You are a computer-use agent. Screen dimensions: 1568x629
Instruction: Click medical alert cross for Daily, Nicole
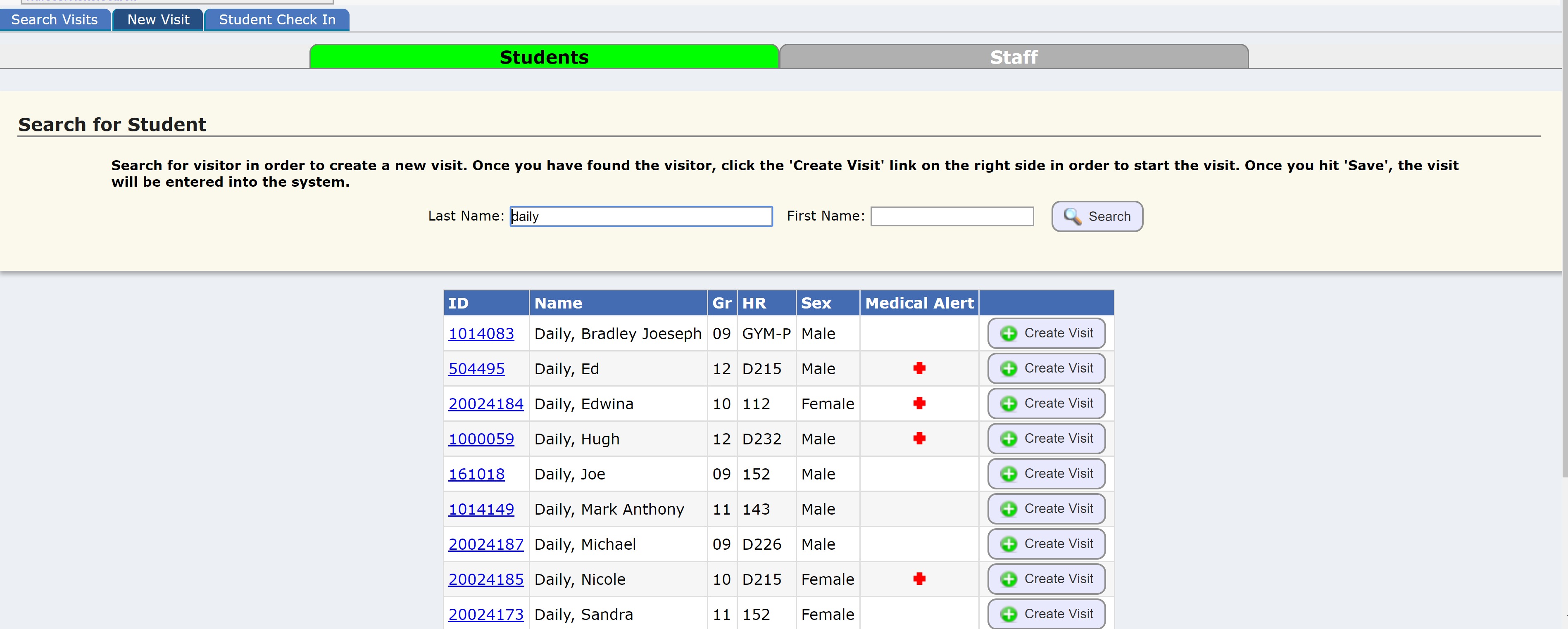[x=919, y=579]
